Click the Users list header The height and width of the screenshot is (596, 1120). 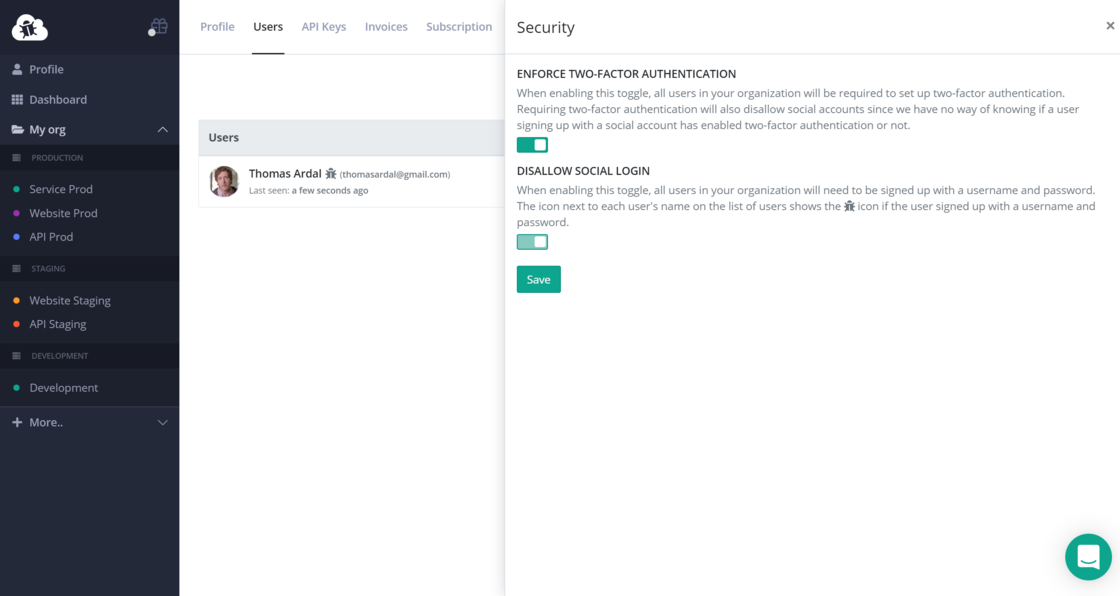click(x=351, y=137)
